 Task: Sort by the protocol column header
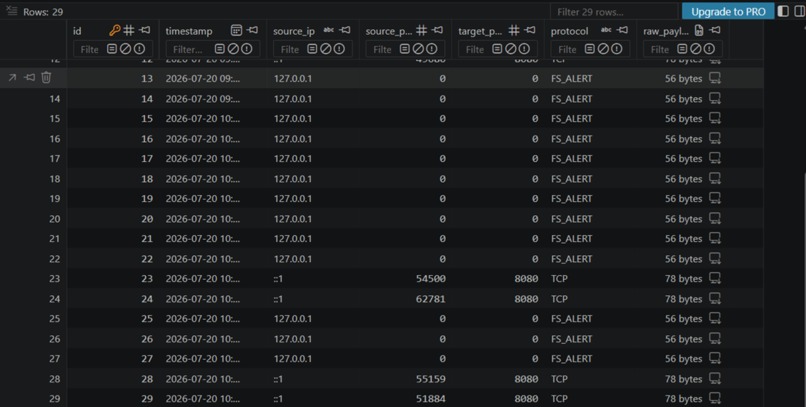[569, 31]
